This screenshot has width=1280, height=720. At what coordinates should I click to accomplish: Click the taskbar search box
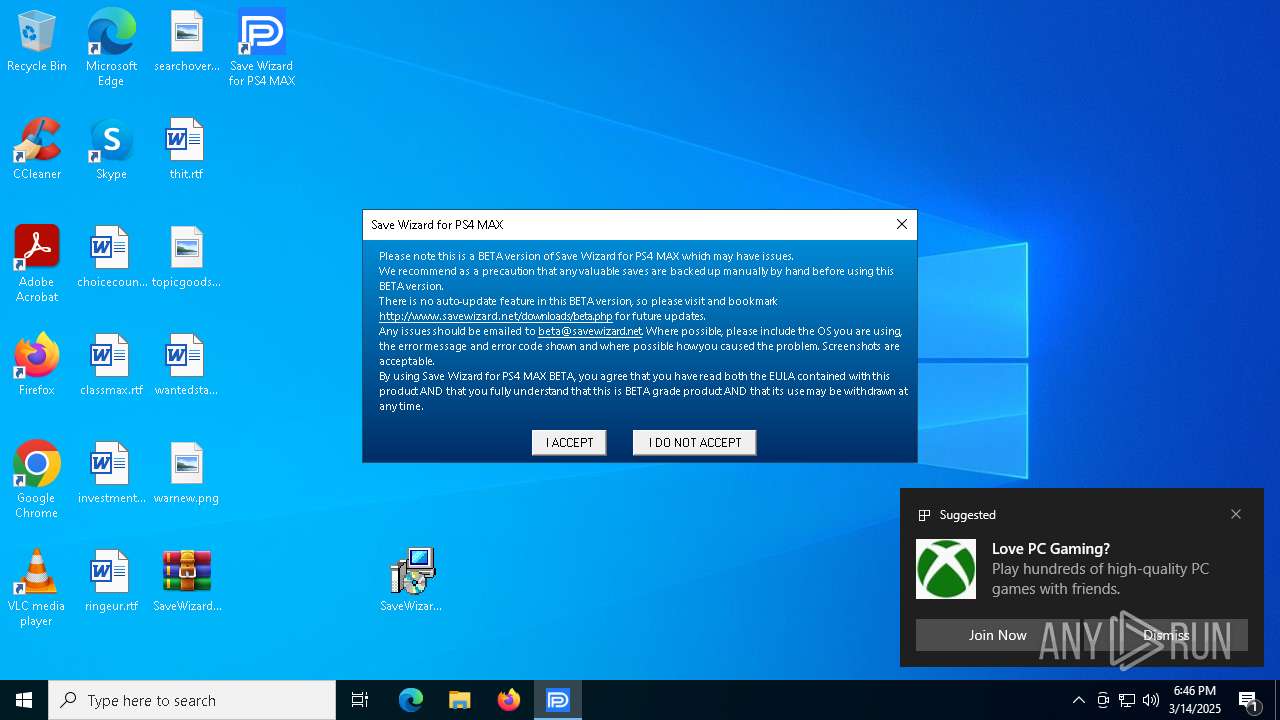pos(192,700)
